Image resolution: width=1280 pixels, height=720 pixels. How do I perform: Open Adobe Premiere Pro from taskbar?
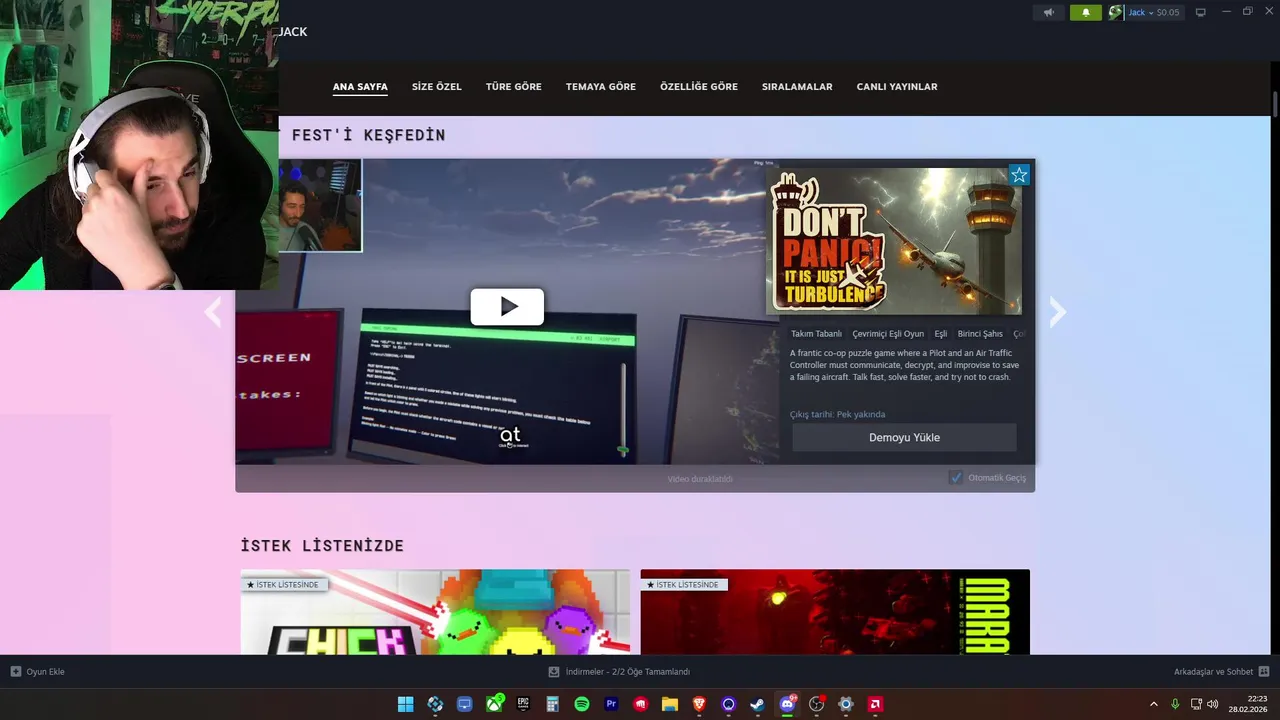pos(611,704)
